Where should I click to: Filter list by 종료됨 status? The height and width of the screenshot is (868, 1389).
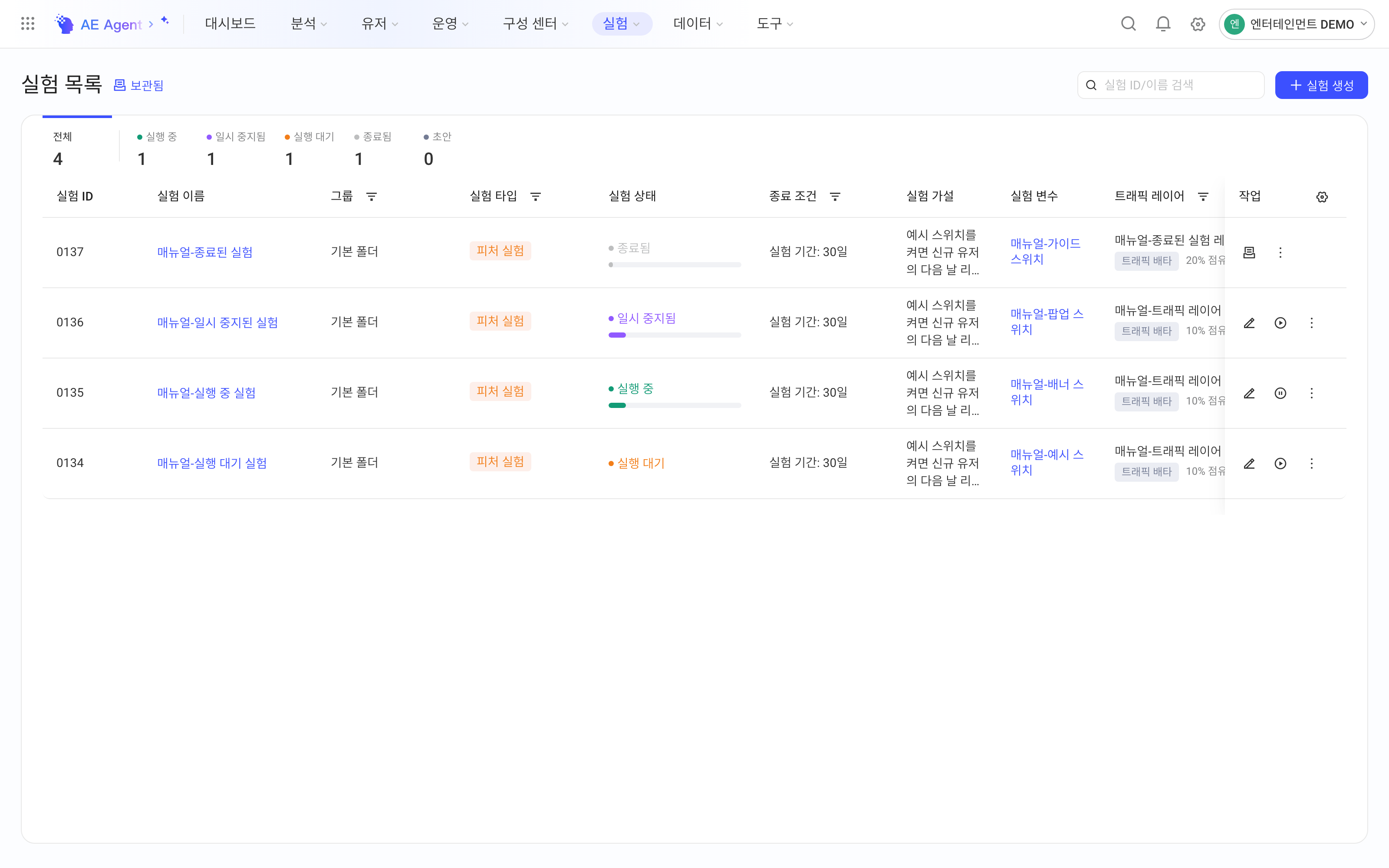(372, 148)
